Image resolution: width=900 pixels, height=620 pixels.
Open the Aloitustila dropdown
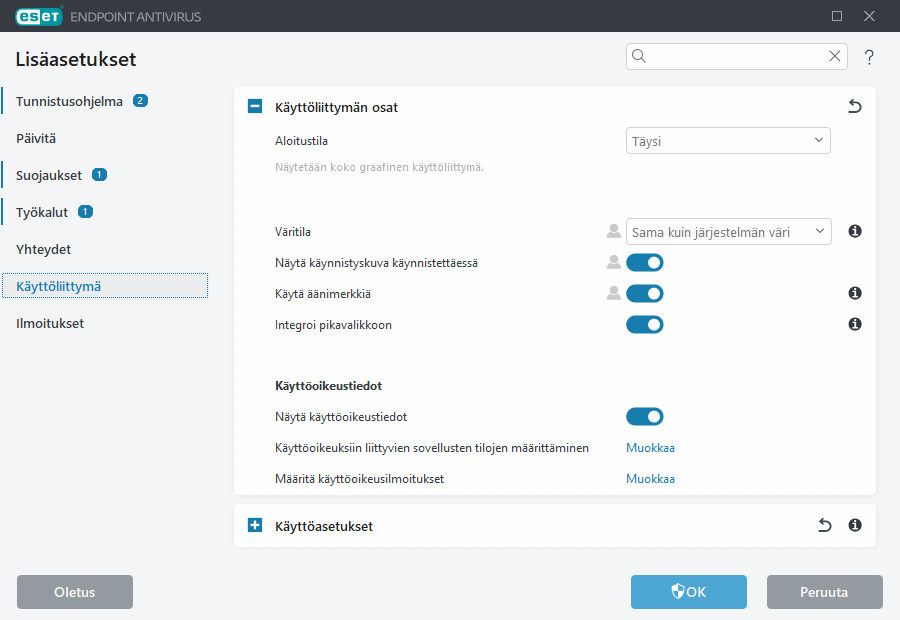728,141
